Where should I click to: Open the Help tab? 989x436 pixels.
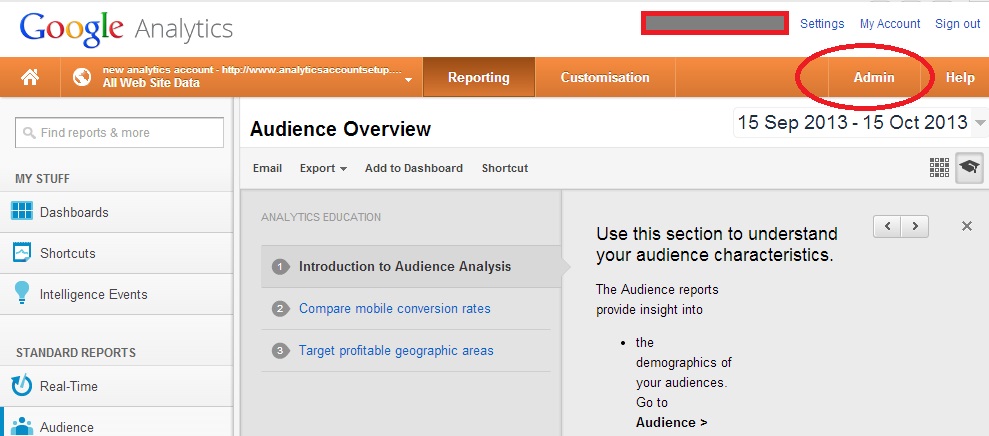point(960,78)
